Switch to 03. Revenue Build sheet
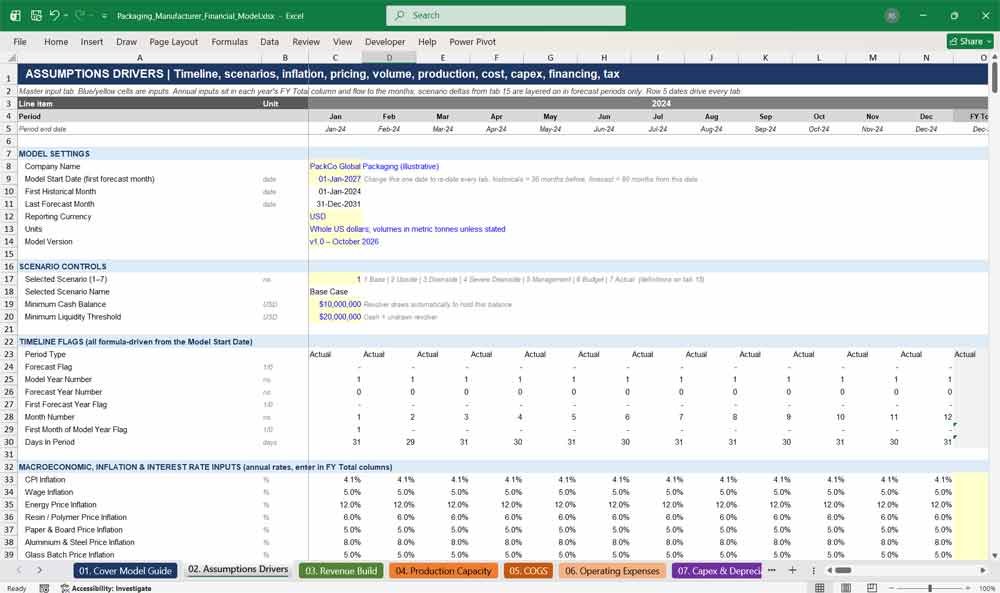 pos(341,571)
